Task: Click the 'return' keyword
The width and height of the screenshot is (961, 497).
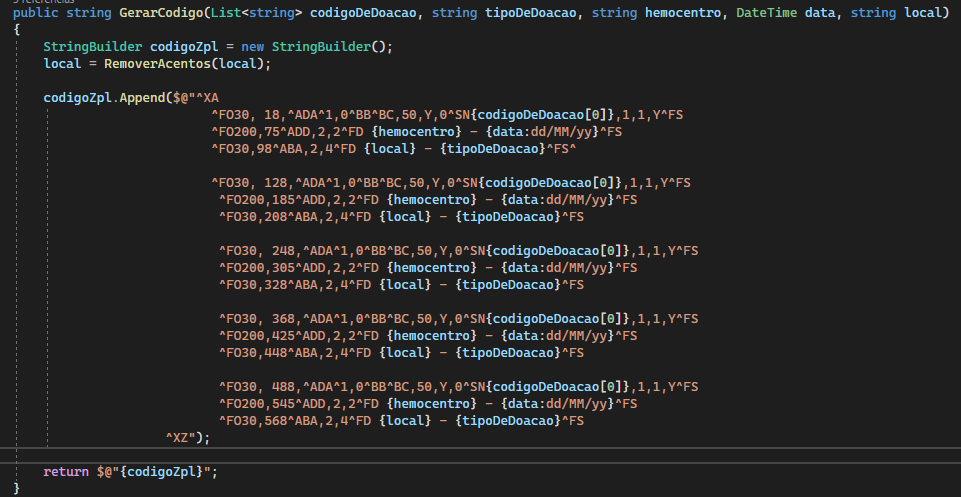Action: pos(66,472)
